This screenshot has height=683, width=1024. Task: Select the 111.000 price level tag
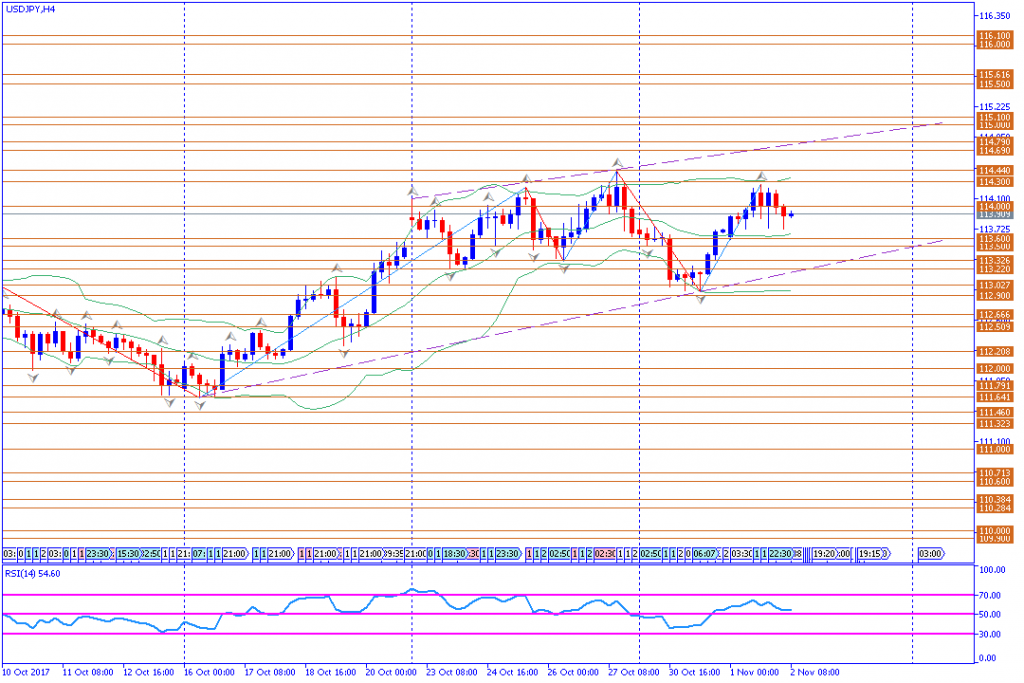(996, 451)
